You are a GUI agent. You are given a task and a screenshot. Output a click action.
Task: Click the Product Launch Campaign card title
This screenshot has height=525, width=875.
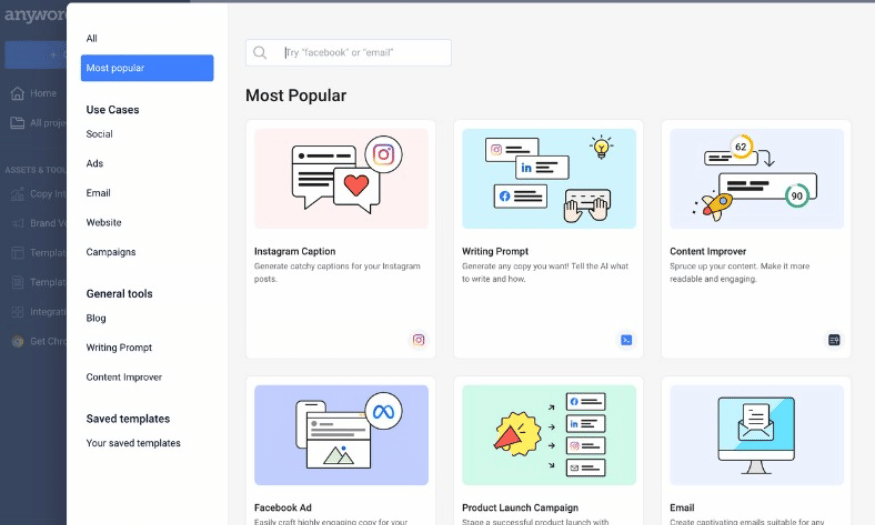(x=520, y=508)
